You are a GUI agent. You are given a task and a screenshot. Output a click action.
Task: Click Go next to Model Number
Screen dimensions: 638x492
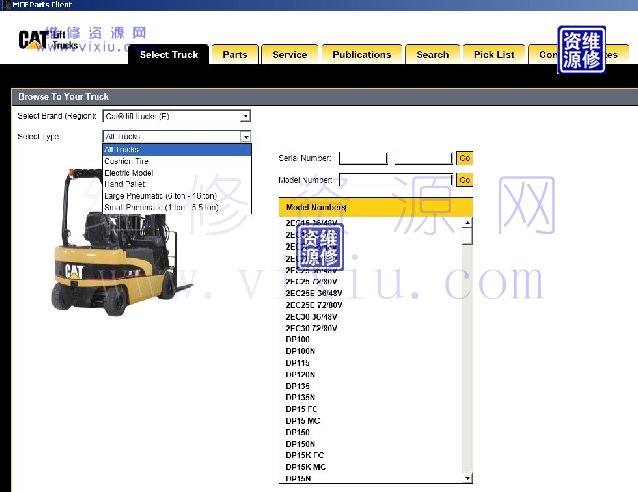point(464,179)
